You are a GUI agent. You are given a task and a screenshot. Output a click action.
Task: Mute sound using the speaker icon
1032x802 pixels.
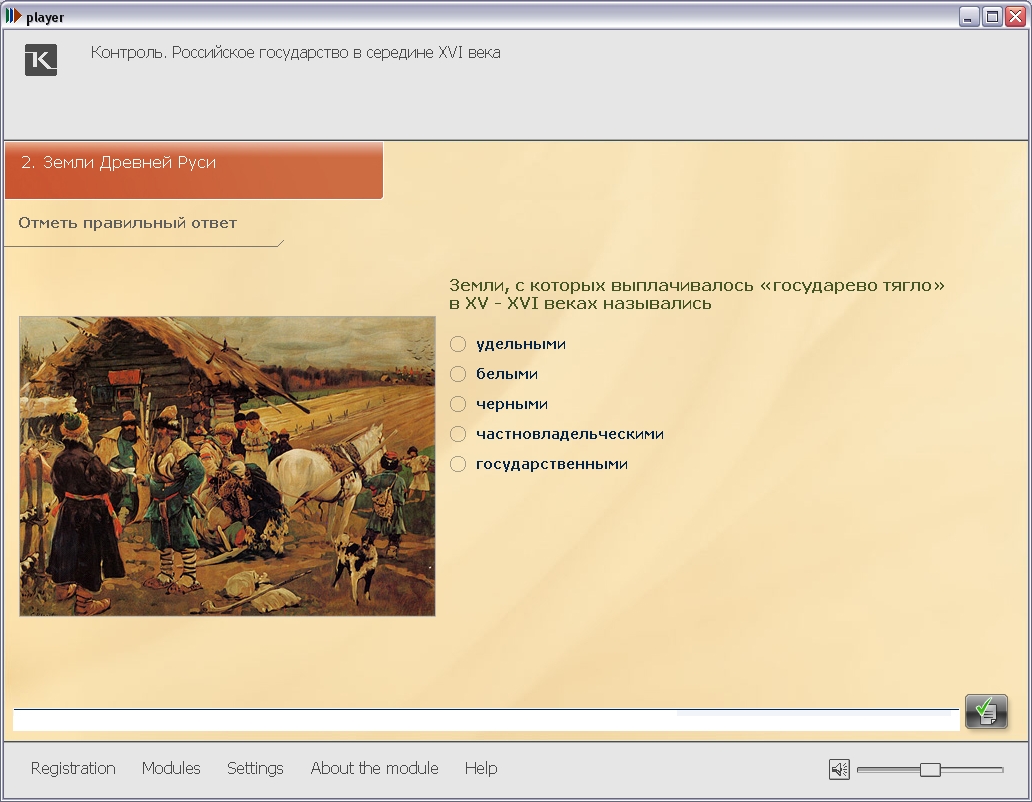(x=839, y=769)
